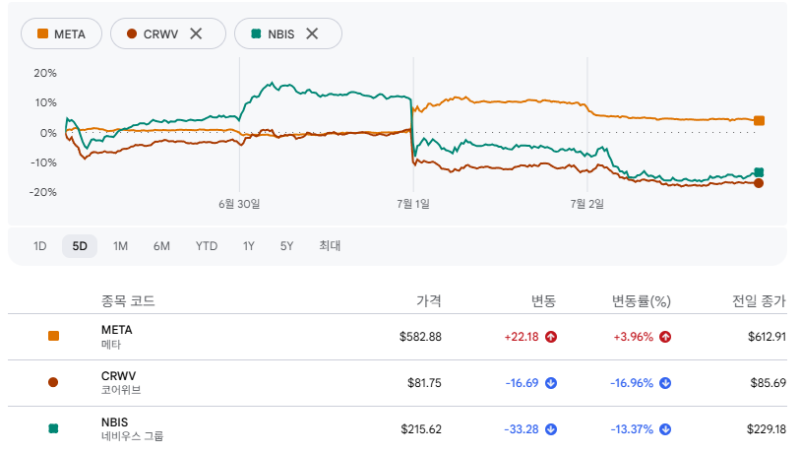The image size is (800, 453).
Task: Click CRWV price $81.75
Action: (424, 383)
